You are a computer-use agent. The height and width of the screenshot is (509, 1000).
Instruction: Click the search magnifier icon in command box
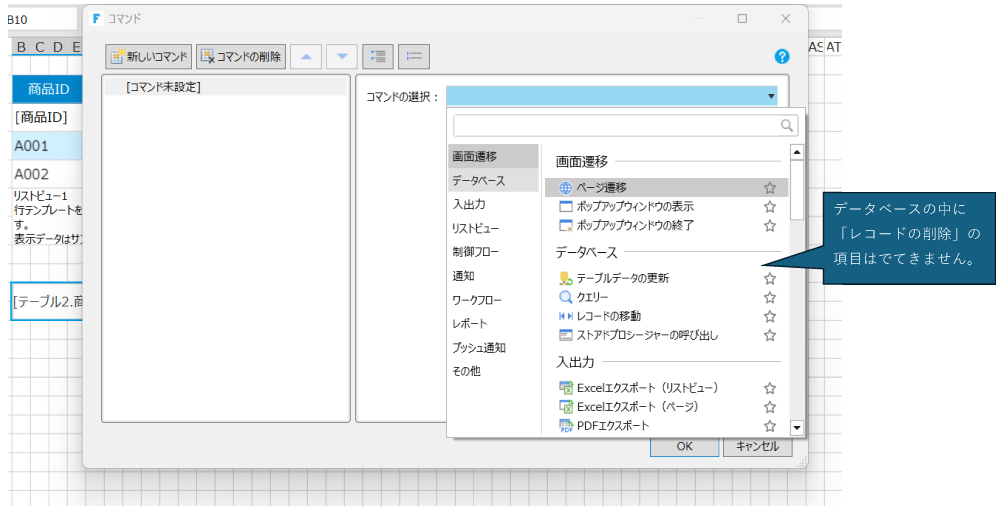(x=787, y=126)
